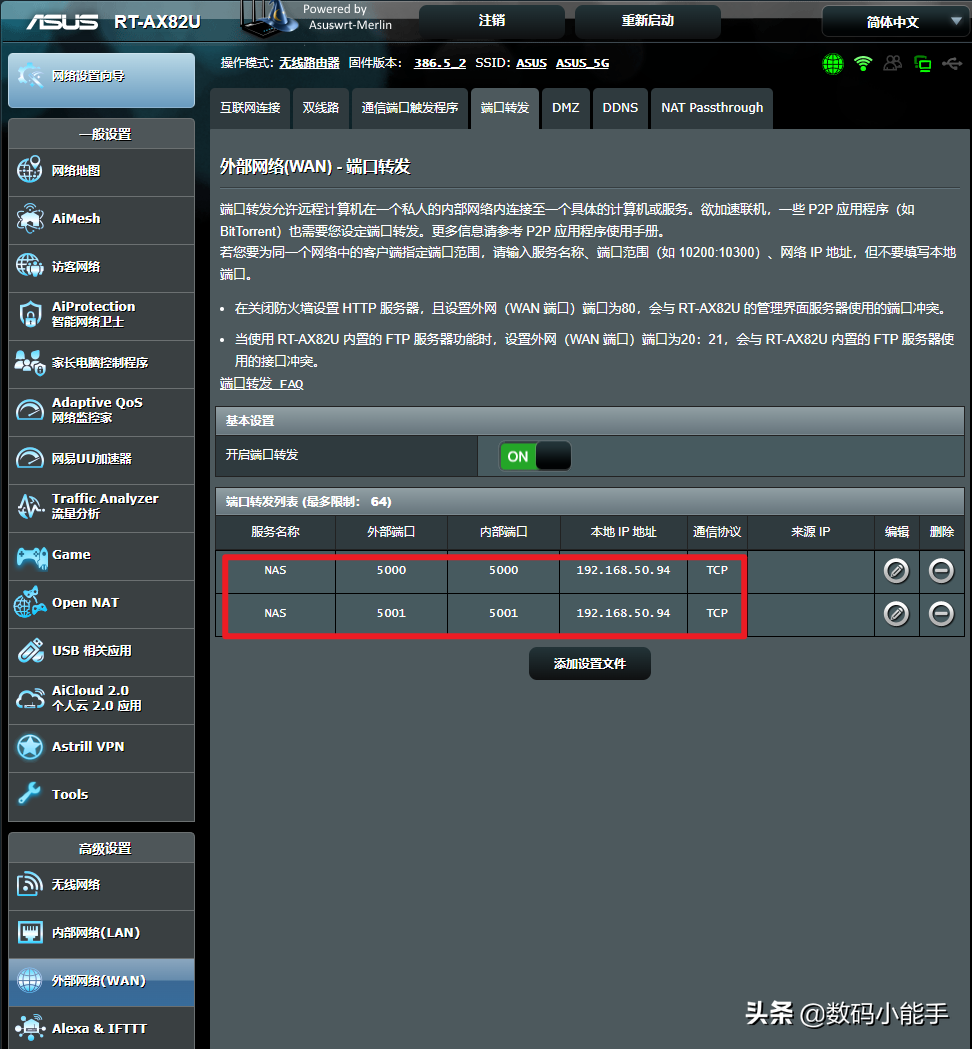
Task: Click the green WiFi status icon
Action: coord(863,64)
